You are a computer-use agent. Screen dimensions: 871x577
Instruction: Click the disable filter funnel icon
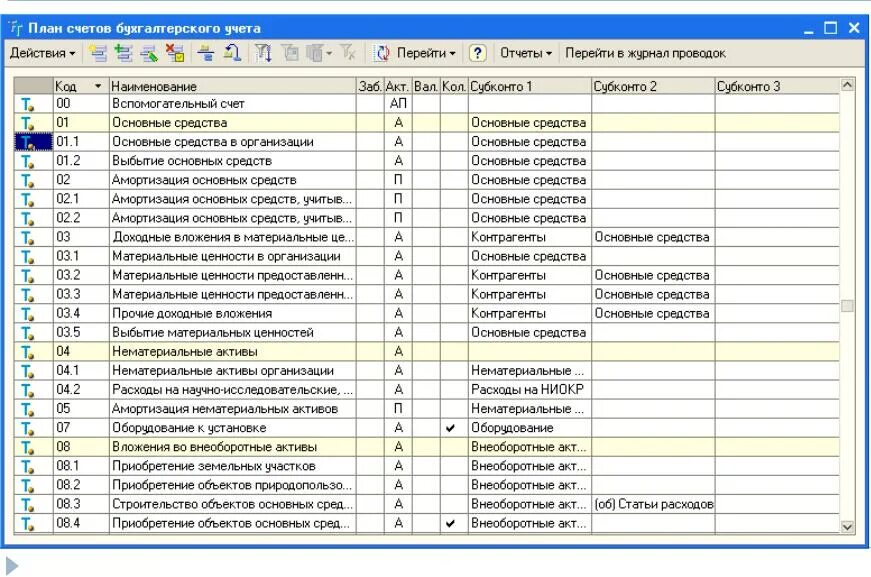tap(348, 53)
